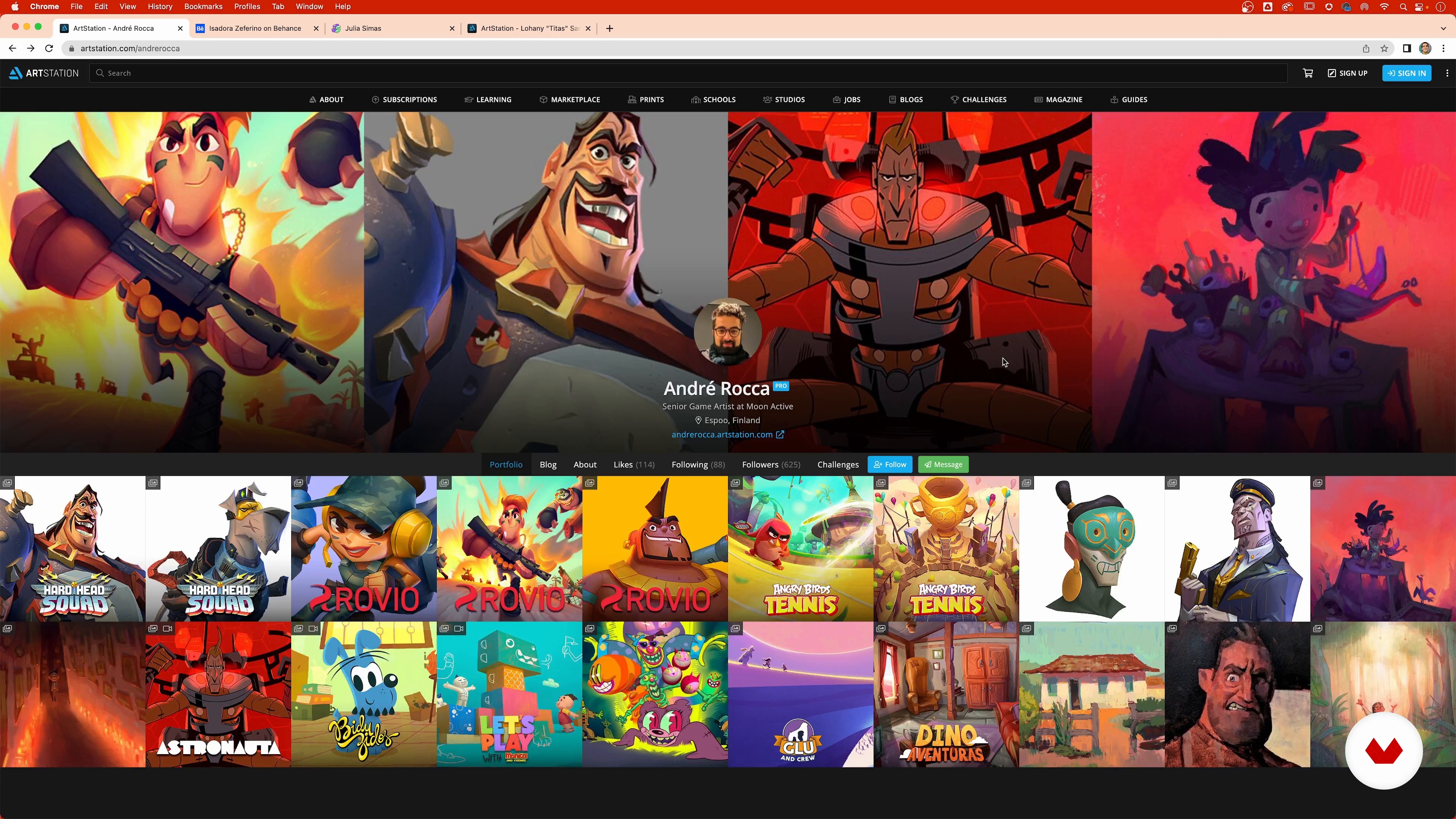The height and width of the screenshot is (819, 1456).
Task: Open the Astronauta artwork thumbnail
Action: (x=218, y=695)
